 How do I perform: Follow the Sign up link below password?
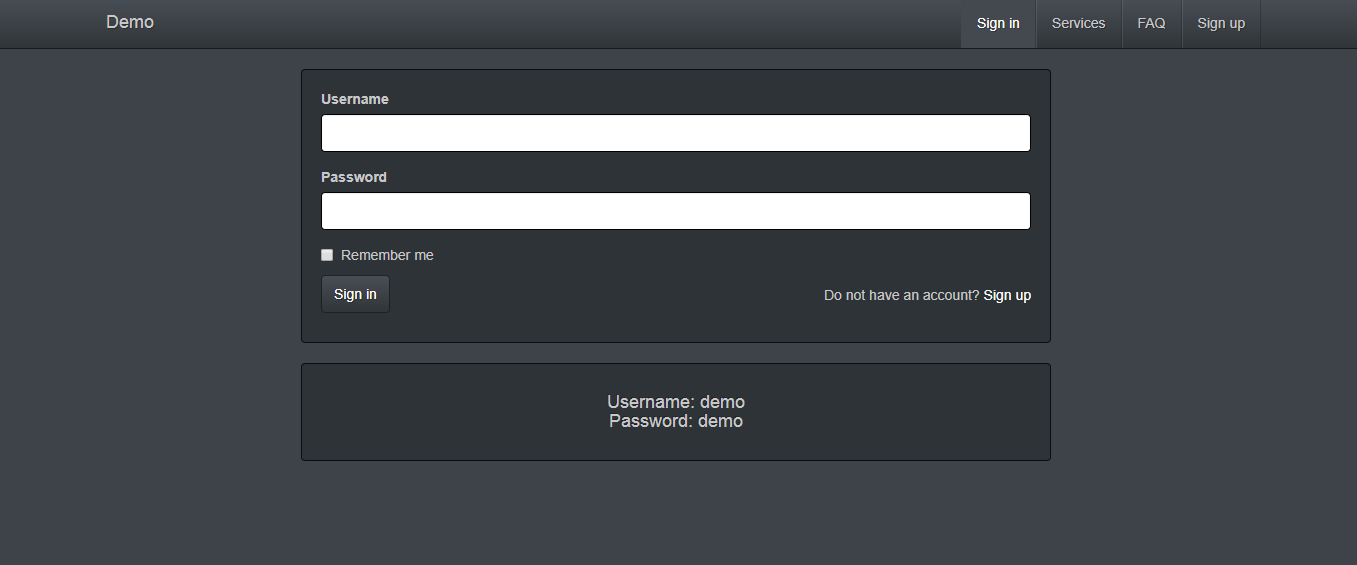click(x=1007, y=295)
